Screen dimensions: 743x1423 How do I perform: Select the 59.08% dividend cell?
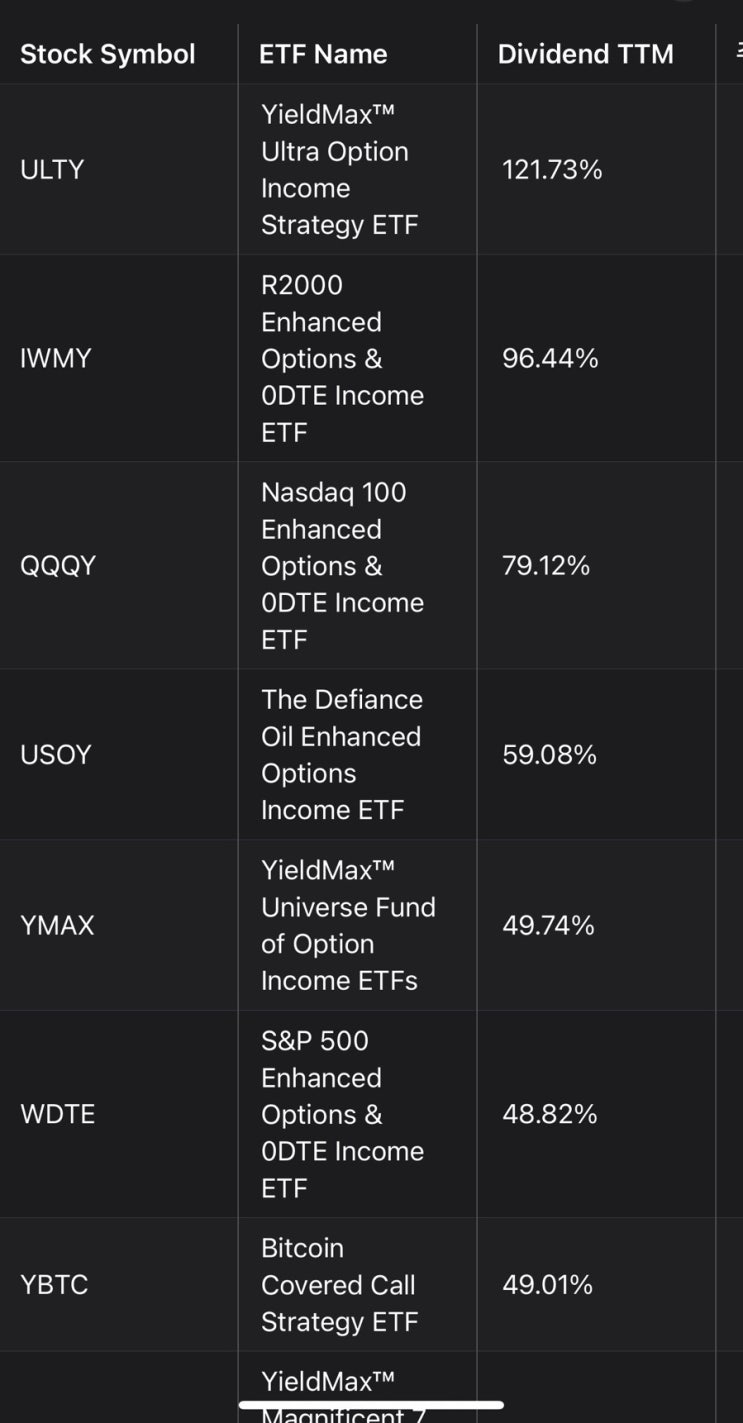(x=549, y=755)
